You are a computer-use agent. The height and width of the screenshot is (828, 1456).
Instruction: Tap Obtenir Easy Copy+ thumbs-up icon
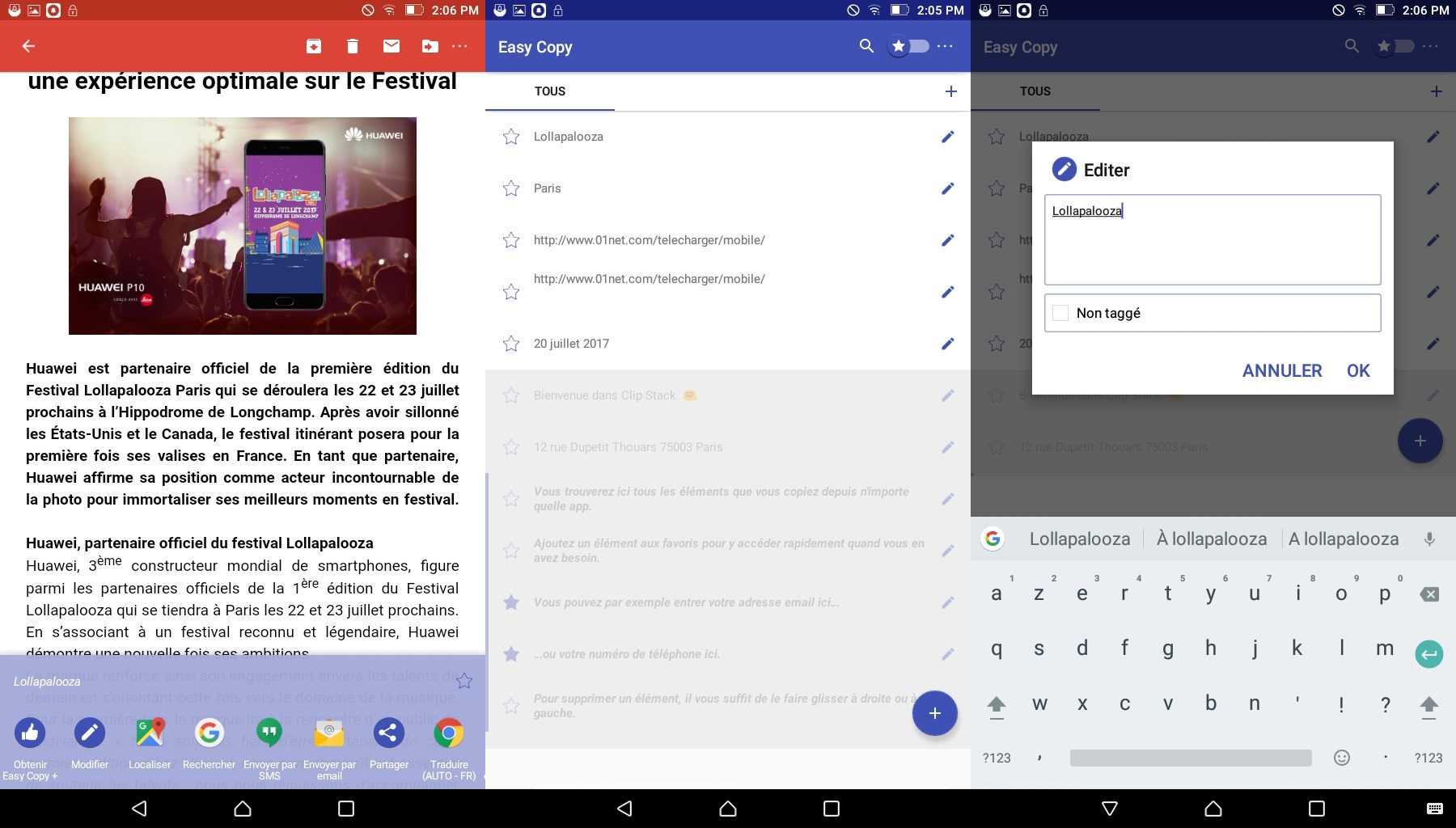[30, 733]
